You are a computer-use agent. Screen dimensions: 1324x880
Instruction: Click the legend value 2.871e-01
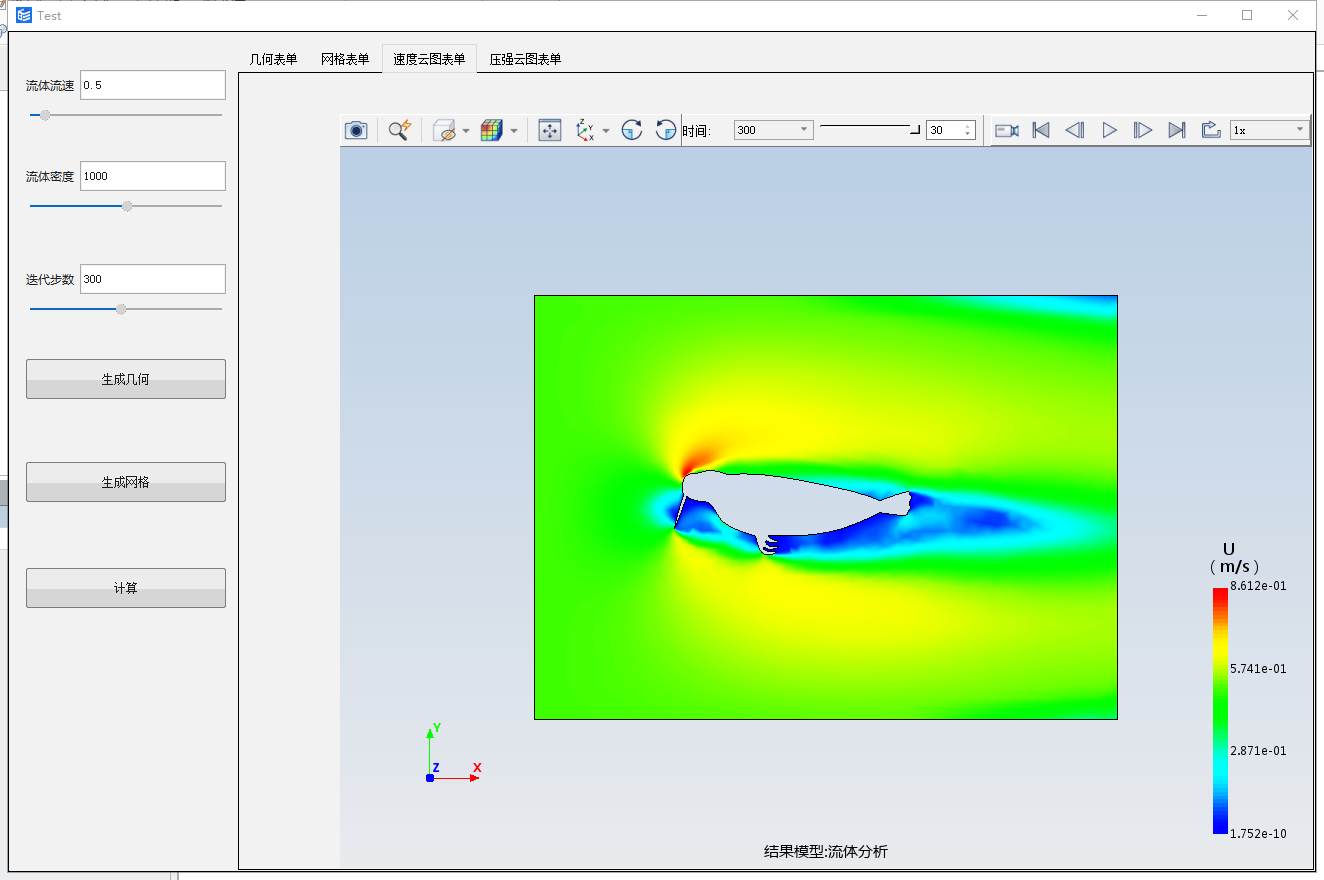click(1258, 750)
